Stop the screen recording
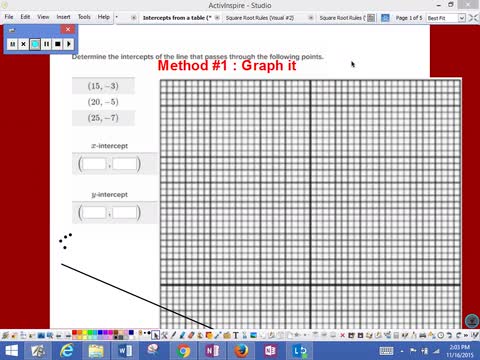 click(x=58, y=44)
